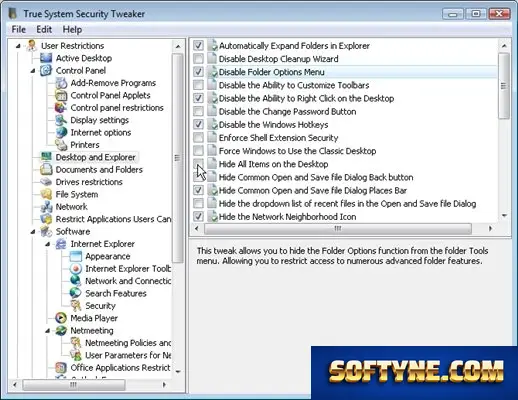This screenshot has width=518, height=400.
Task: Collapse the Control Panel tree node
Action: click(33, 71)
